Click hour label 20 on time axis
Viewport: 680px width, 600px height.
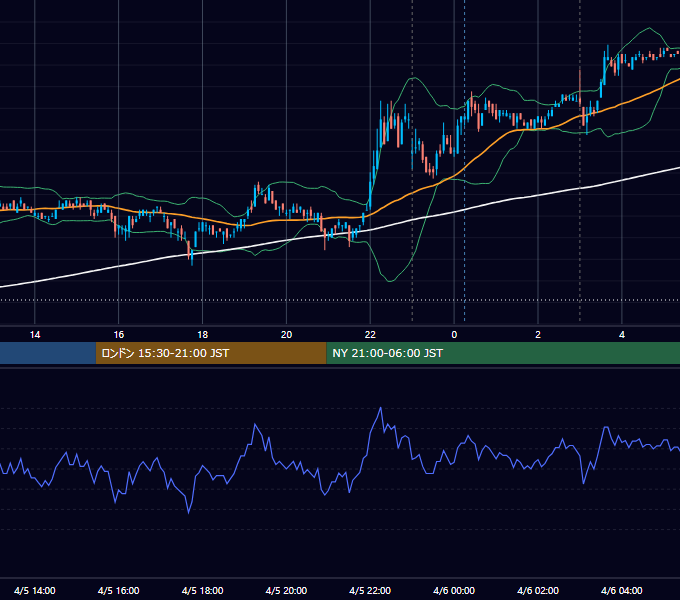click(x=286, y=335)
